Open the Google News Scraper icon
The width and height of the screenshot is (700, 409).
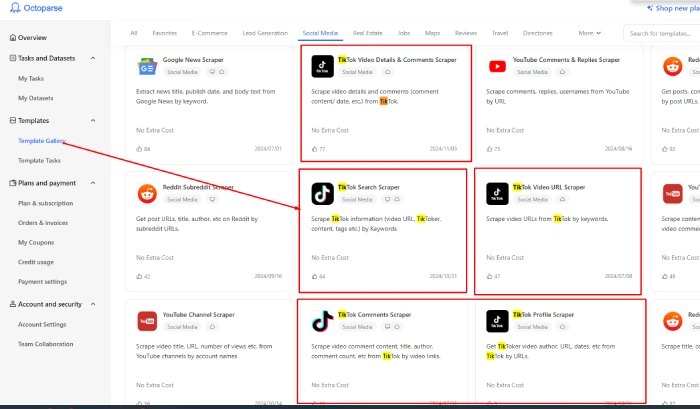click(147, 67)
